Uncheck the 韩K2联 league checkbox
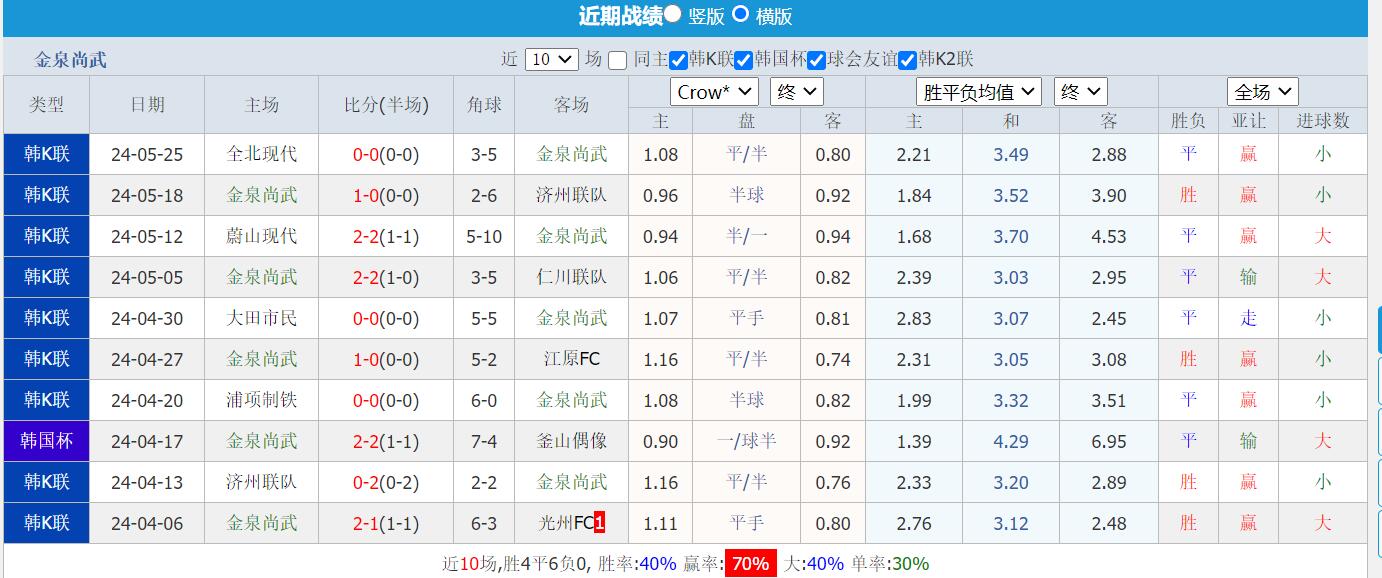1382x578 pixels. point(906,60)
